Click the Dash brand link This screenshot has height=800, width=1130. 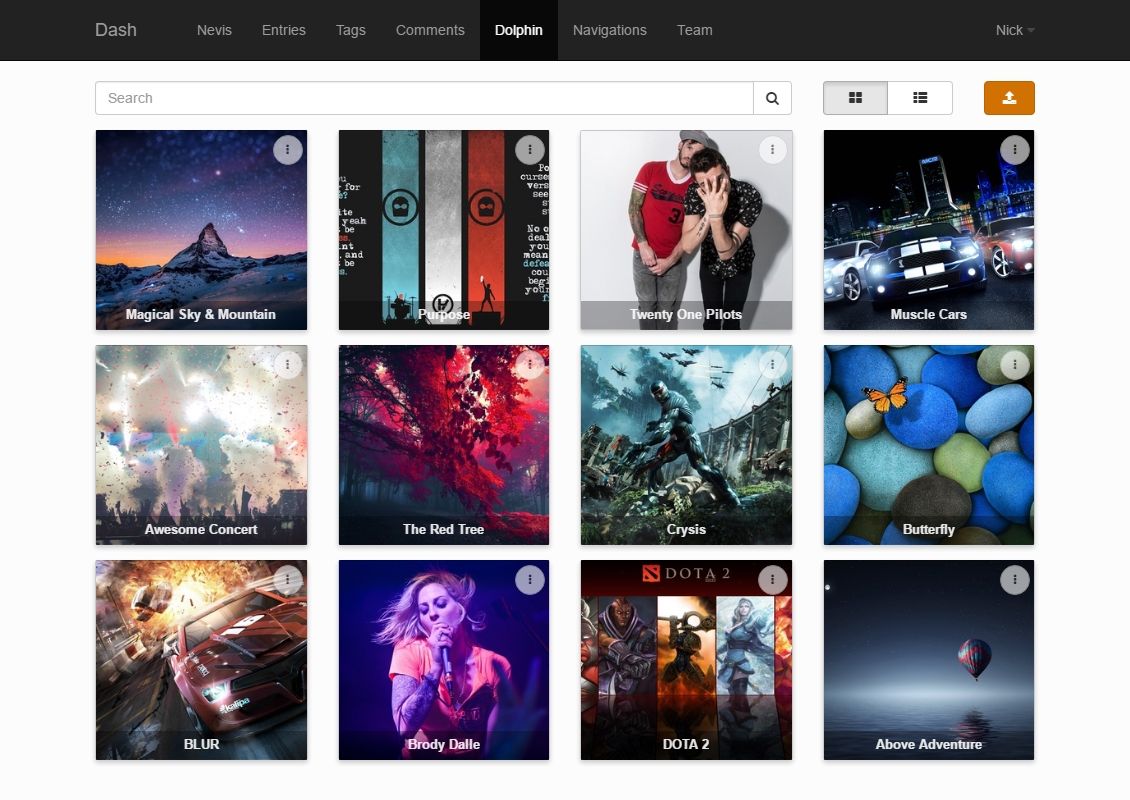pyautogui.click(x=116, y=30)
